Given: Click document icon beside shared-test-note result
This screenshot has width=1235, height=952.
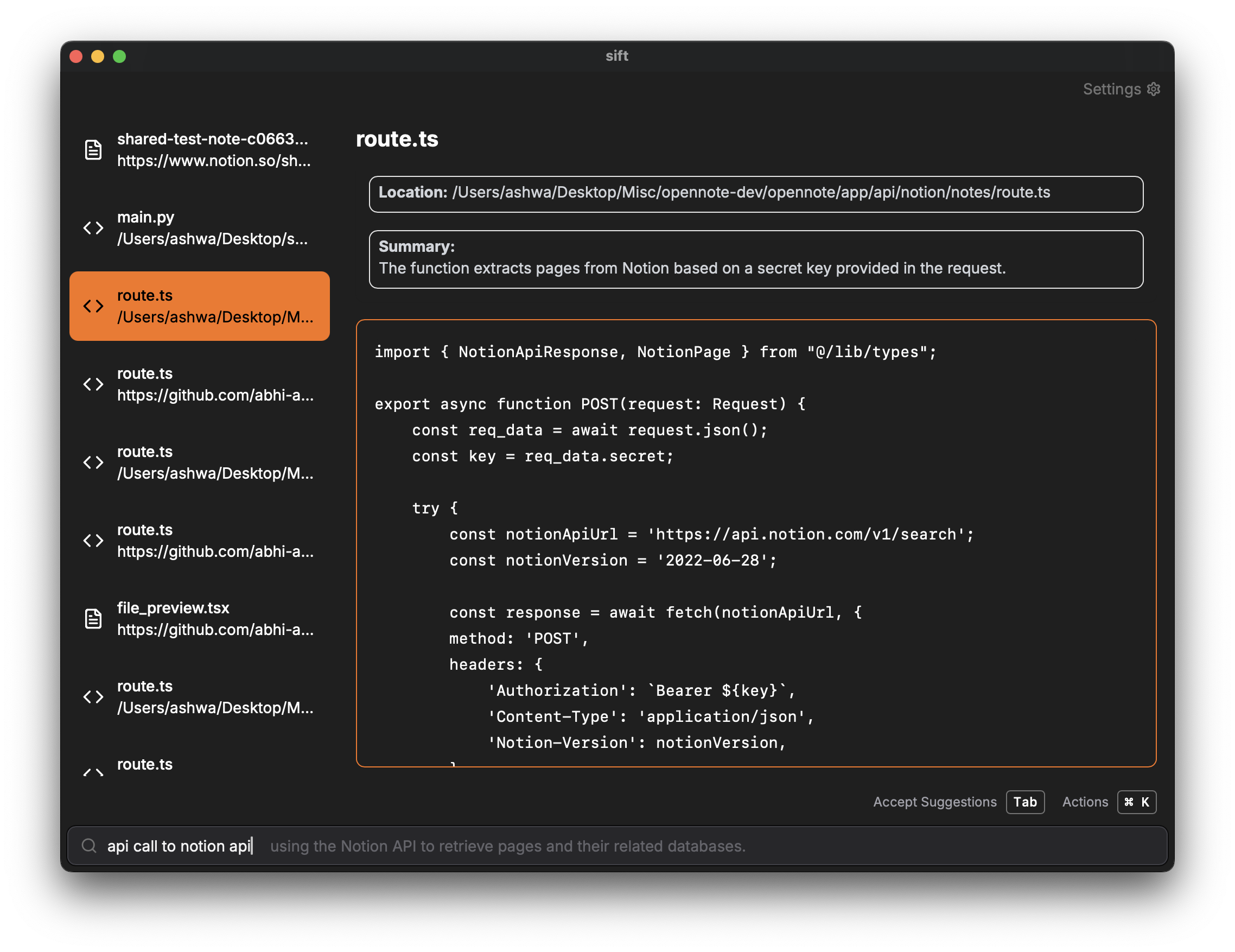Looking at the screenshot, I should (93, 150).
